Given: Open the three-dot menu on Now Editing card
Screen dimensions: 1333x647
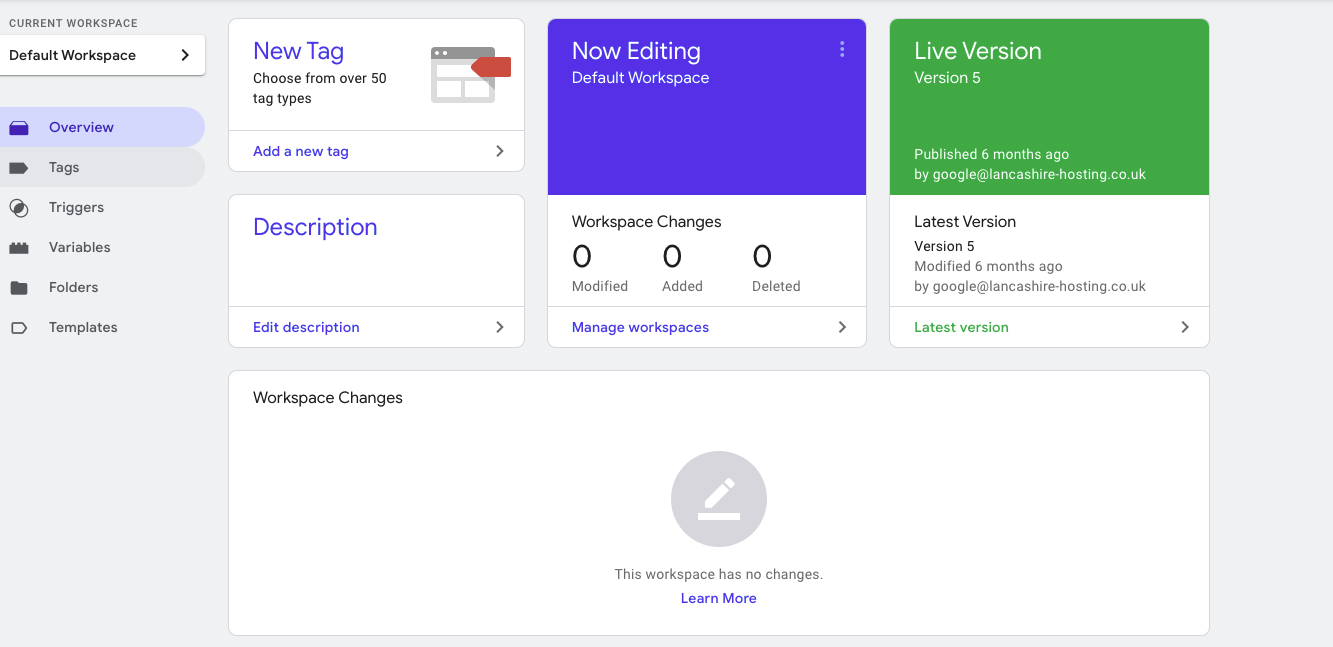Looking at the screenshot, I should coord(842,48).
